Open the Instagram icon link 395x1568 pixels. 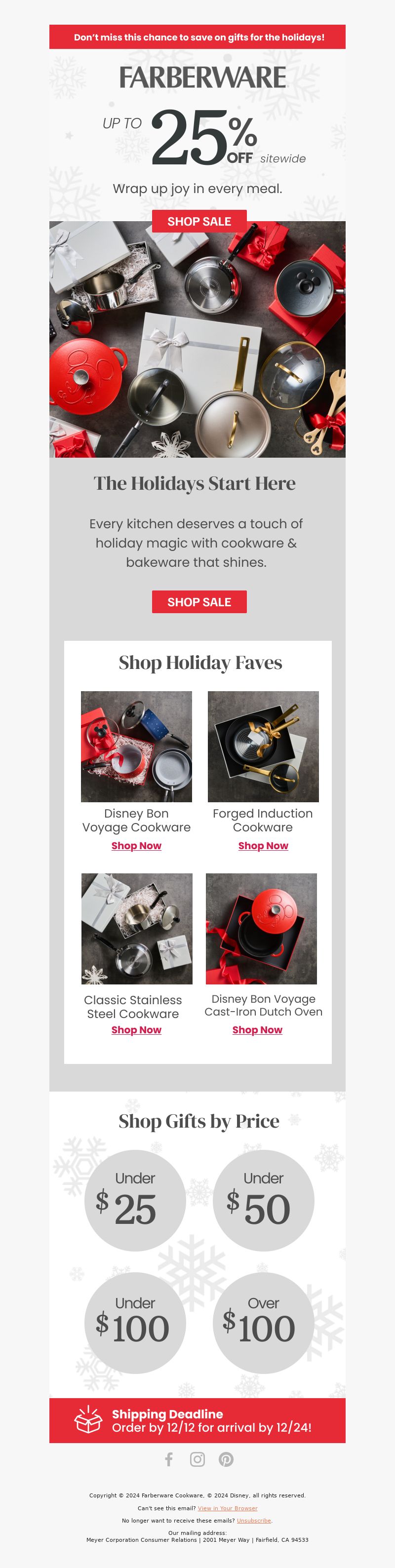[x=197, y=1459]
